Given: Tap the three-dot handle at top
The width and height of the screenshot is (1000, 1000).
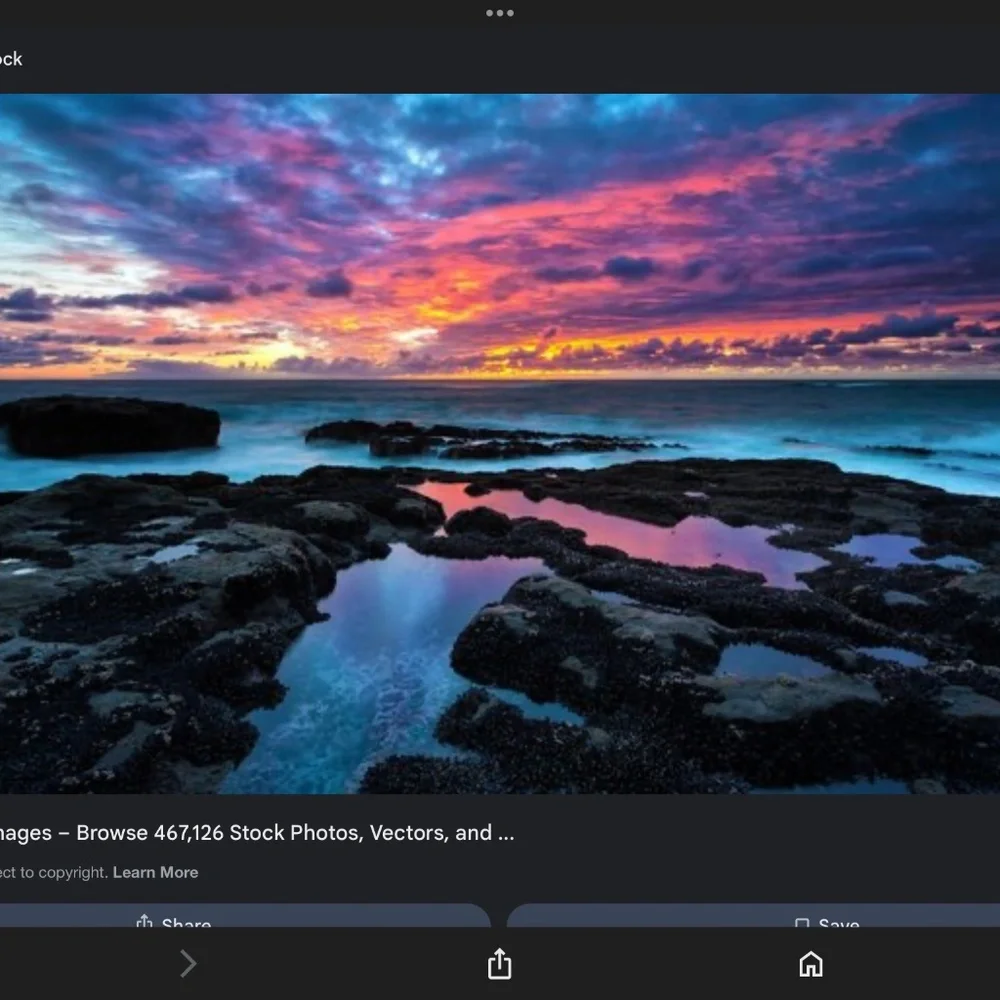Looking at the screenshot, I should click(x=499, y=13).
